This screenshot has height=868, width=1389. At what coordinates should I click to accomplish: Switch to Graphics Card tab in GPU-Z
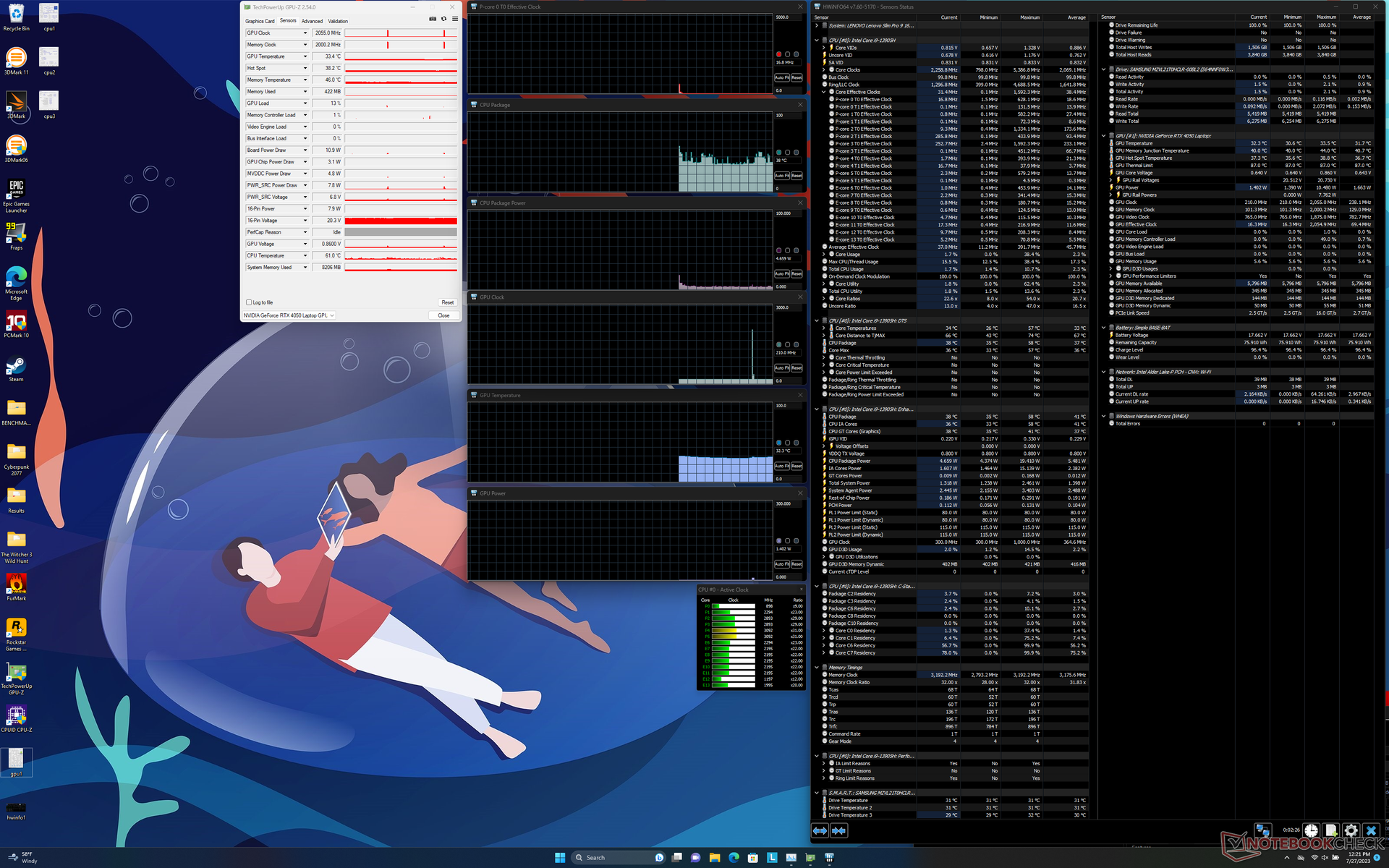coord(260,21)
